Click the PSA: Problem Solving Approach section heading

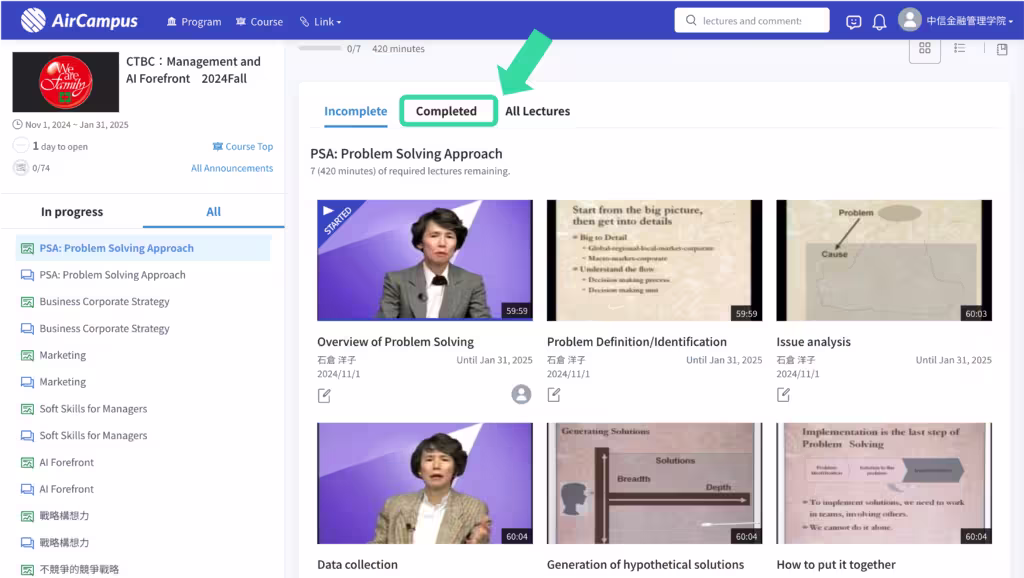pyautogui.click(x=406, y=153)
